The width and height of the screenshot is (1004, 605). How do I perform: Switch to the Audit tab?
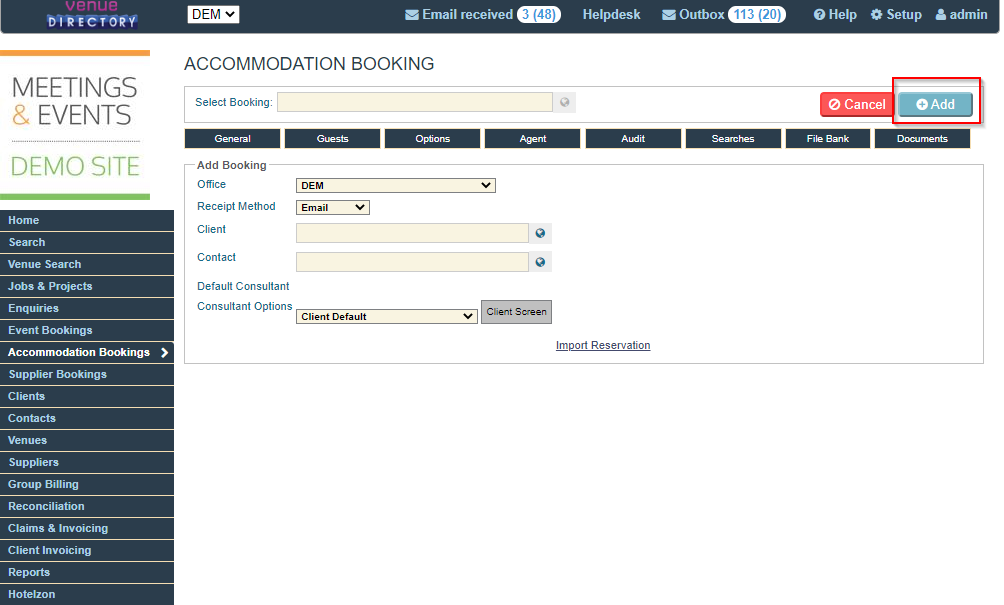(x=633, y=138)
